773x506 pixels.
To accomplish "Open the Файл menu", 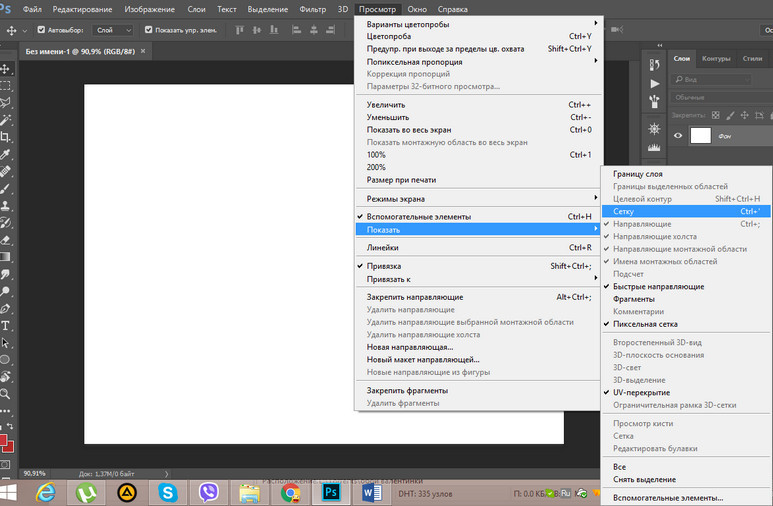I will tap(32, 9).
